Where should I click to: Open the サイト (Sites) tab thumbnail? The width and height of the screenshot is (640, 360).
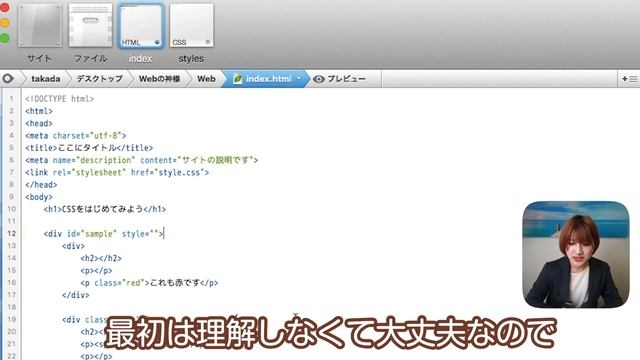tap(40, 25)
